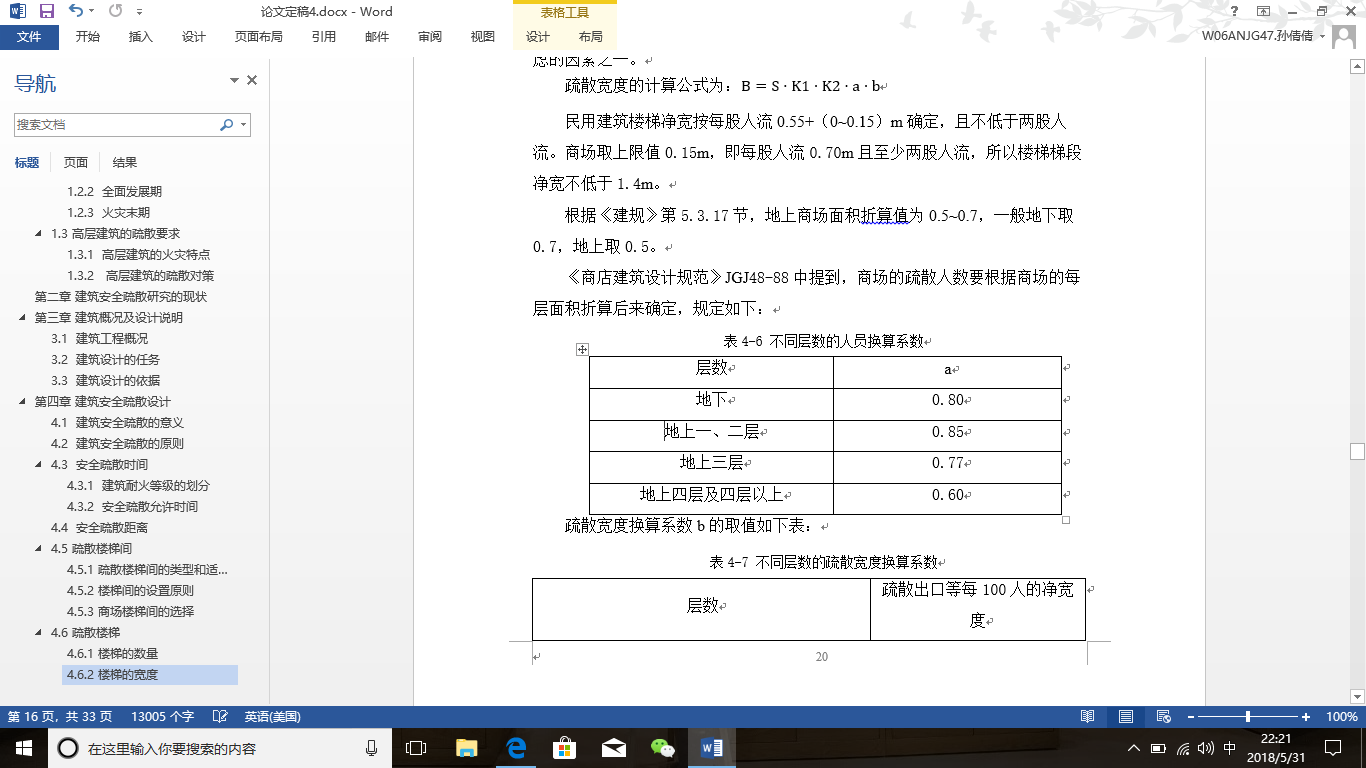Open the Customize Quick Access Toolbar menu

click(139, 13)
